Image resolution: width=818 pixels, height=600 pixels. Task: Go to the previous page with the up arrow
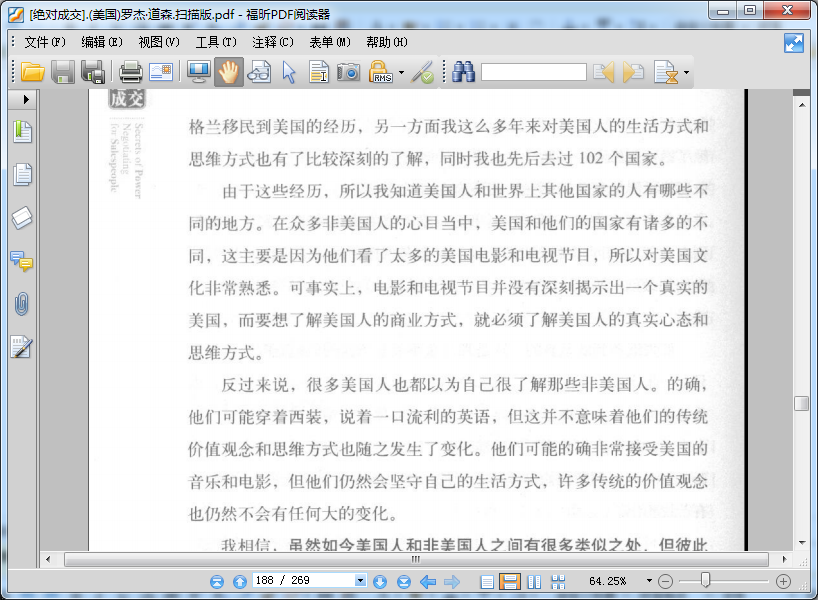tap(240, 581)
